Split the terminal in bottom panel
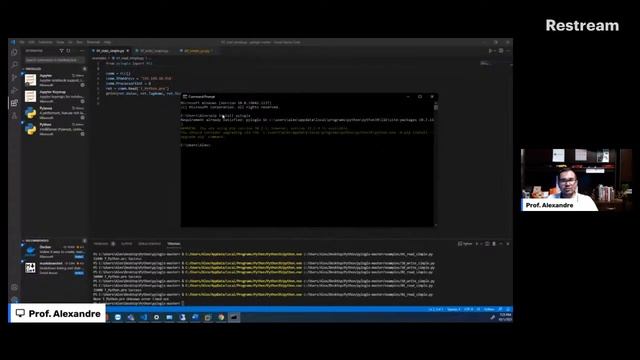The image size is (640, 360). click(487, 244)
